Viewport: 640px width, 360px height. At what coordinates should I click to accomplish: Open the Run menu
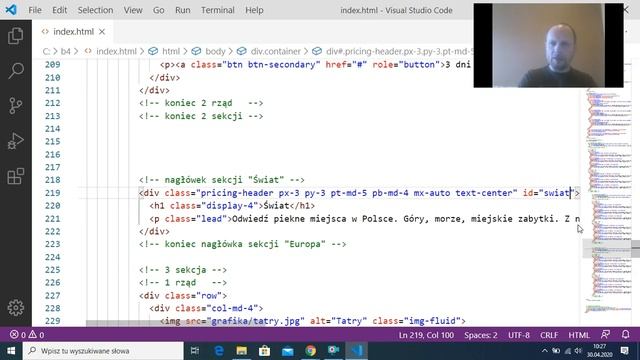(x=182, y=10)
